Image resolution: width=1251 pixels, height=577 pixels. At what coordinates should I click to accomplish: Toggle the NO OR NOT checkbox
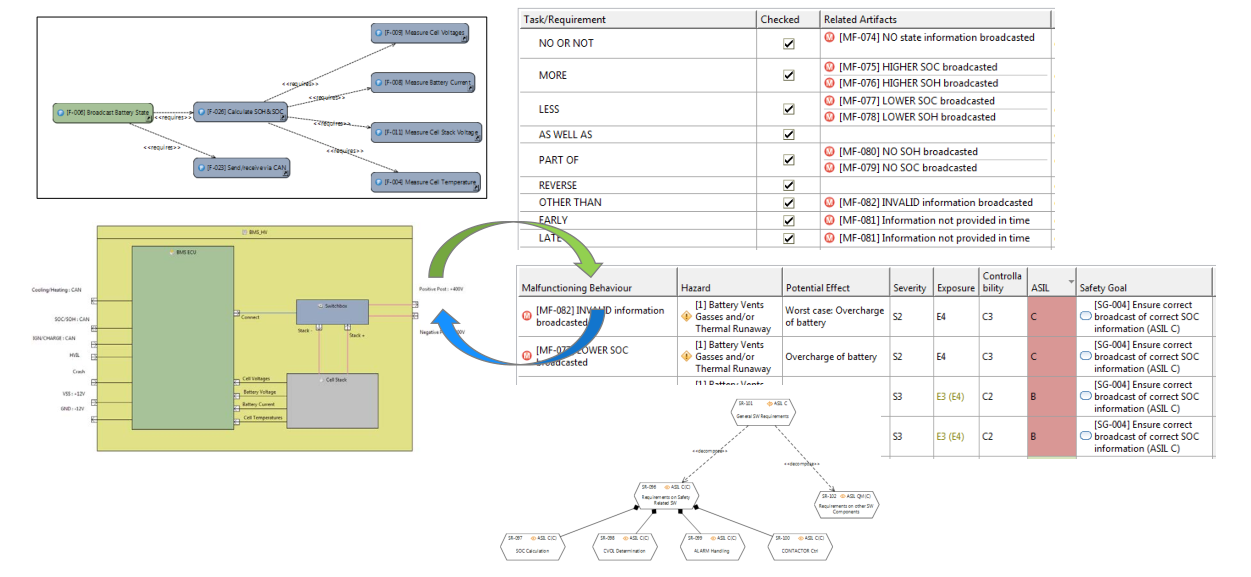pyautogui.click(x=789, y=44)
